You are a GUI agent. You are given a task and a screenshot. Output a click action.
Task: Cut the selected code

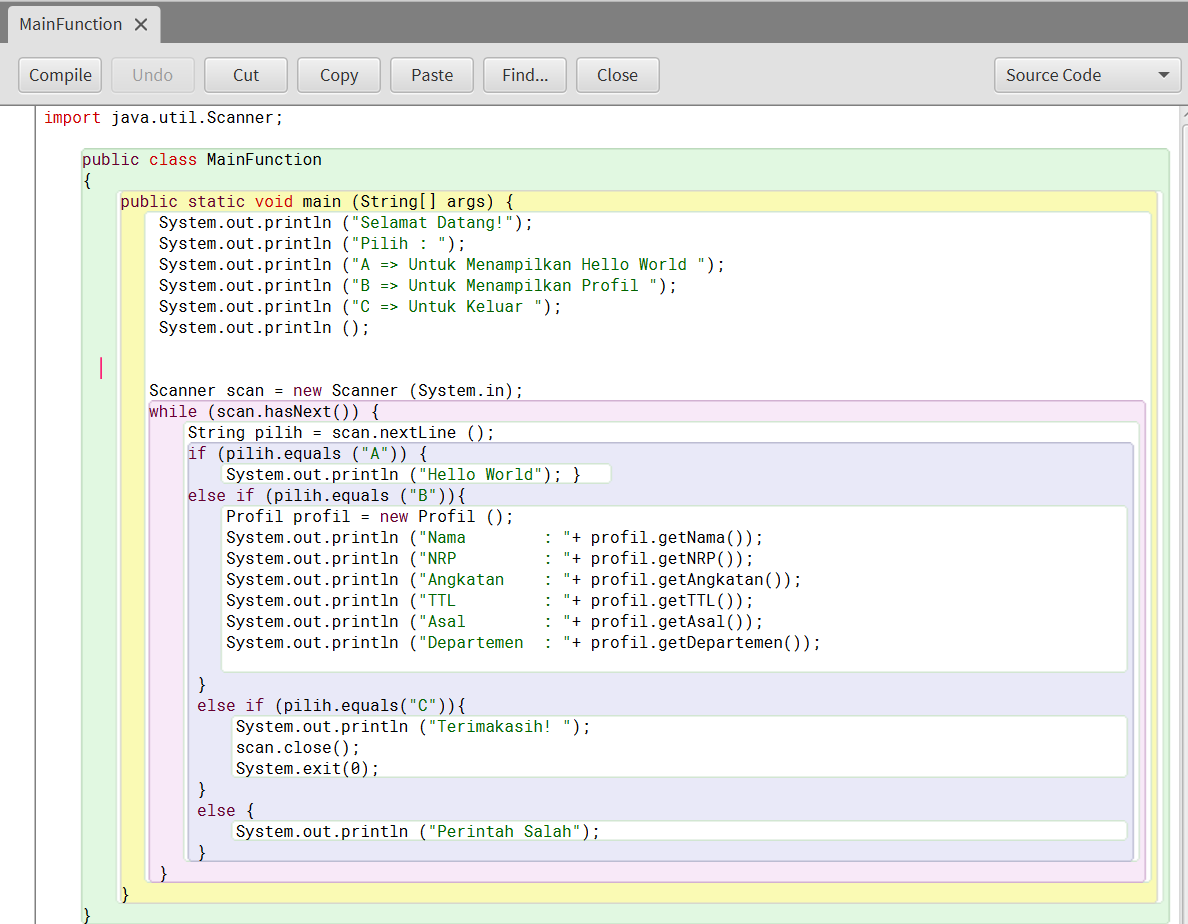pos(245,74)
